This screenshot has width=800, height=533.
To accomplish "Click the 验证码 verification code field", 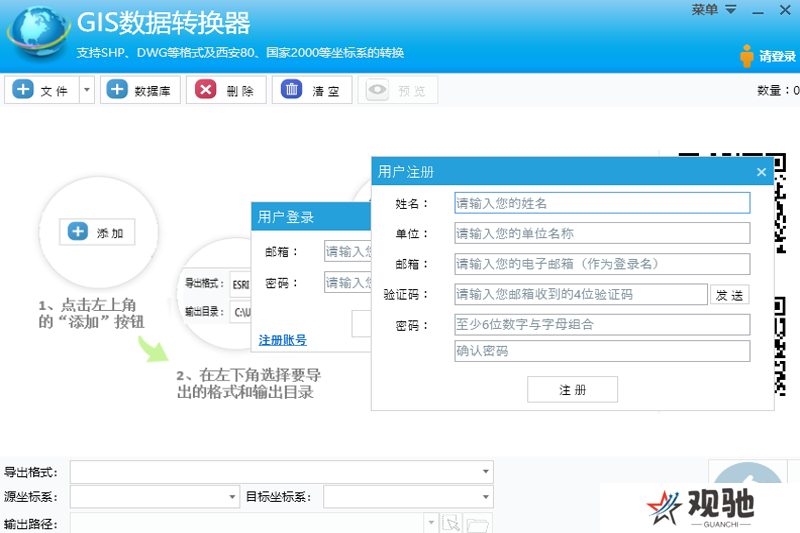I will tap(581, 294).
